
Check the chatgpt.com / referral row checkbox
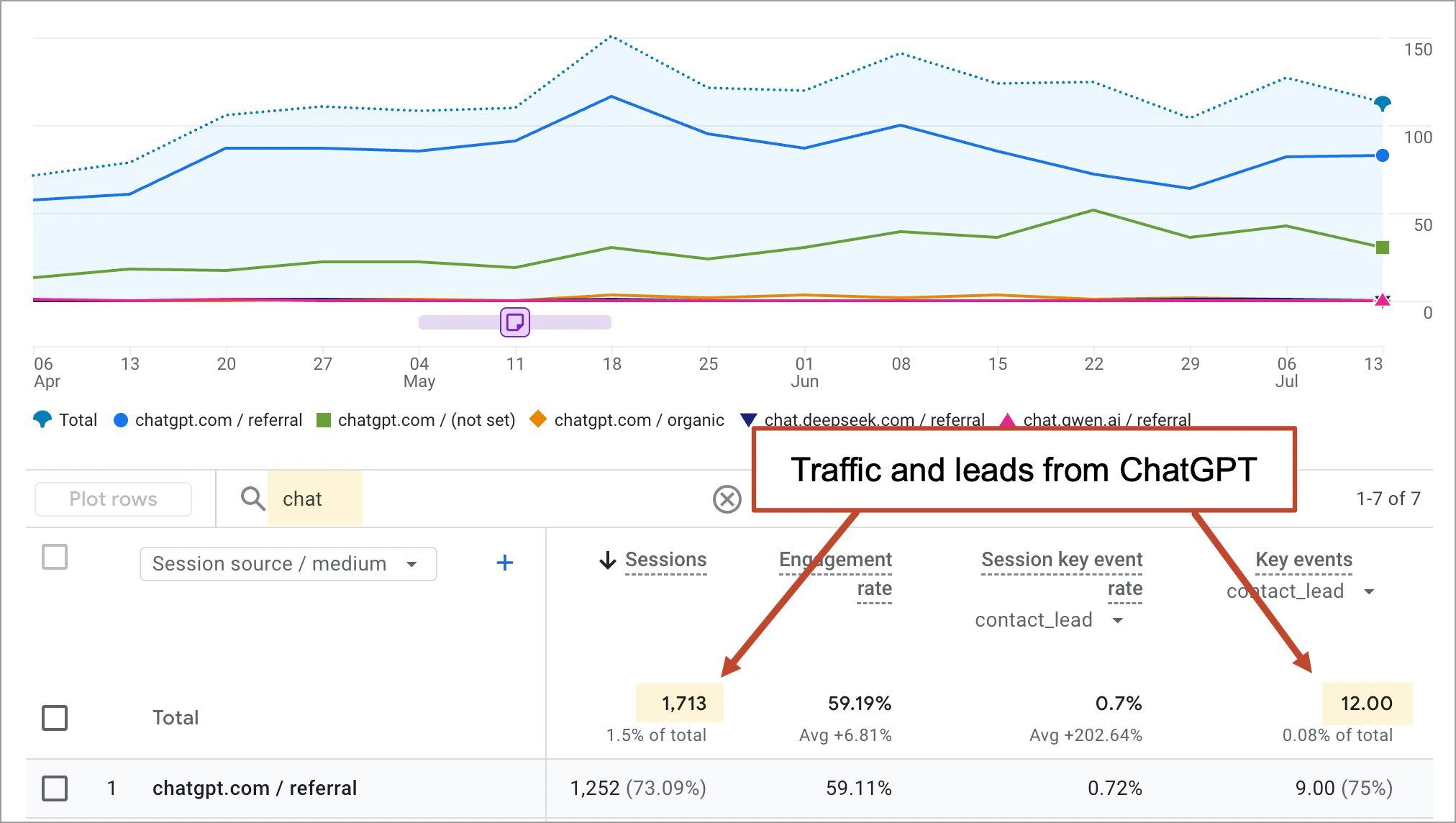(55, 788)
